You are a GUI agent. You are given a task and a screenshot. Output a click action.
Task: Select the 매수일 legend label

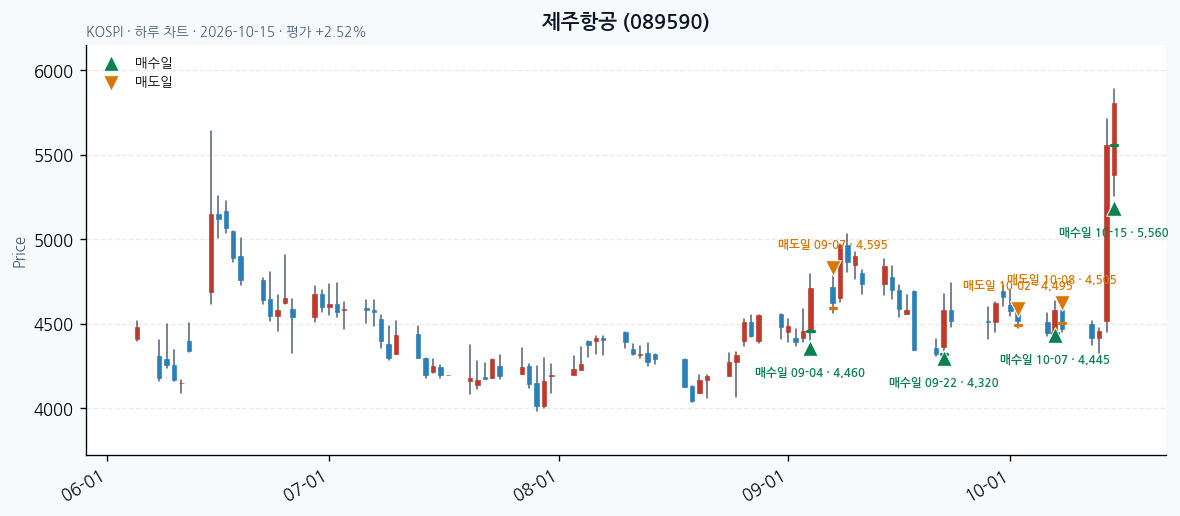[x=154, y=65]
